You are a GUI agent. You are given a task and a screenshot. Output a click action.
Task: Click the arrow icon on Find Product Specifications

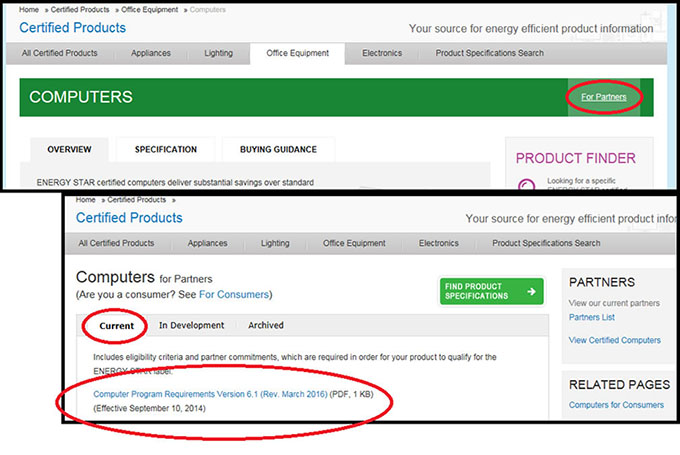pos(531,291)
